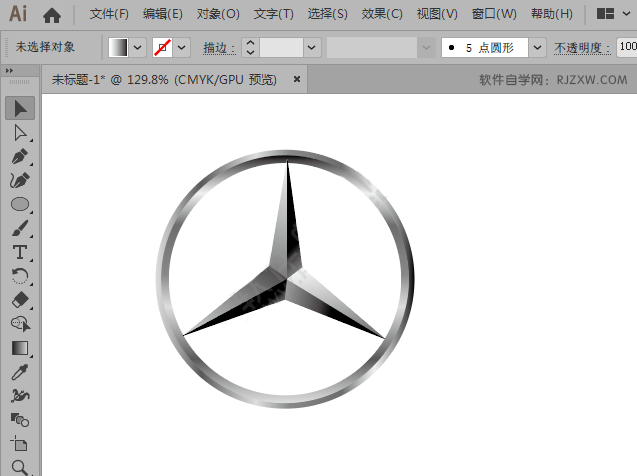Select the Curvature tool

(20, 181)
